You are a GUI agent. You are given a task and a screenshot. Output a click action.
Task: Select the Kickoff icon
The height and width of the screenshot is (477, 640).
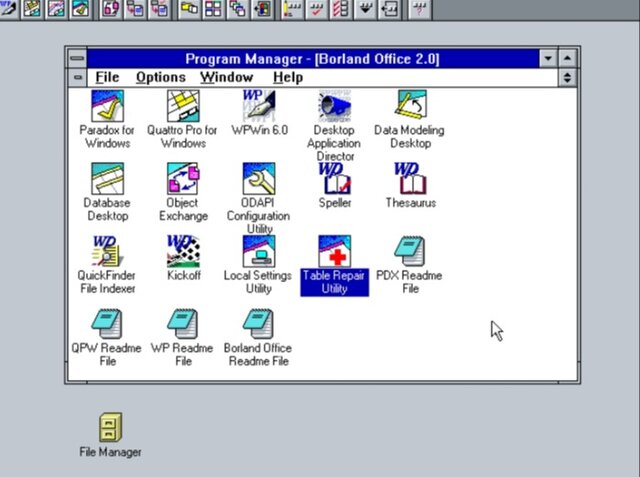[x=183, y=251]
